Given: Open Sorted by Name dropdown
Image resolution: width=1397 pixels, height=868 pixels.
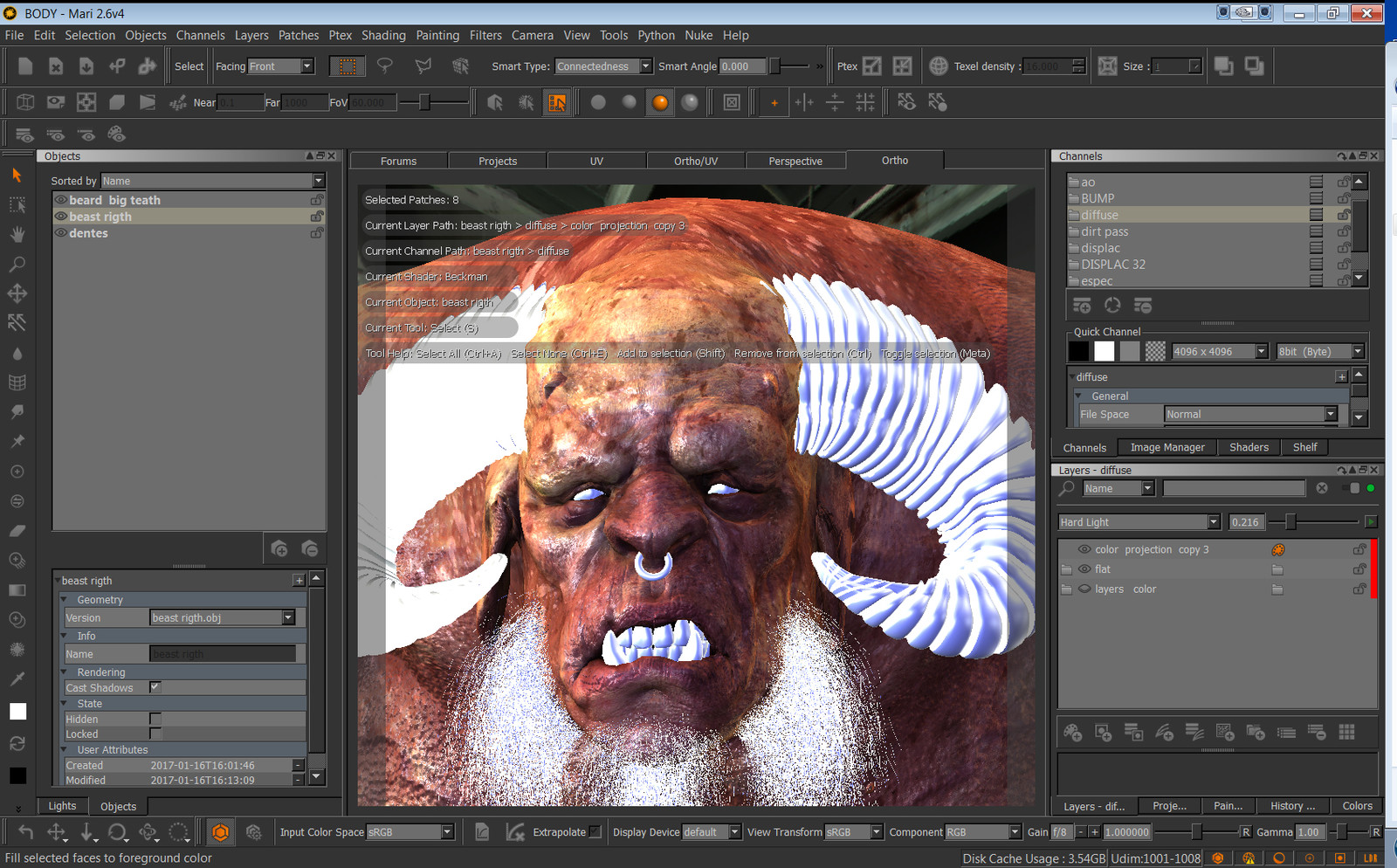Looking at the screenshot, I should point(213,181).
